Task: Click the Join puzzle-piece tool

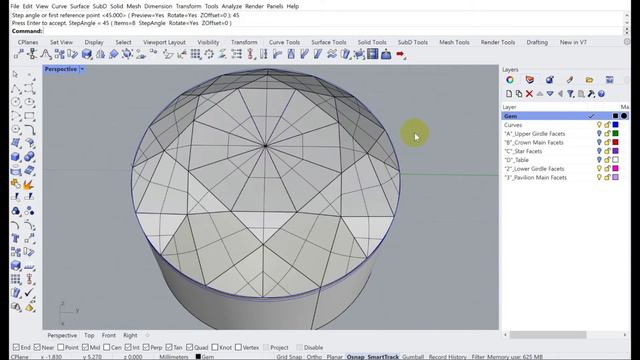Action: coord(16,184)
